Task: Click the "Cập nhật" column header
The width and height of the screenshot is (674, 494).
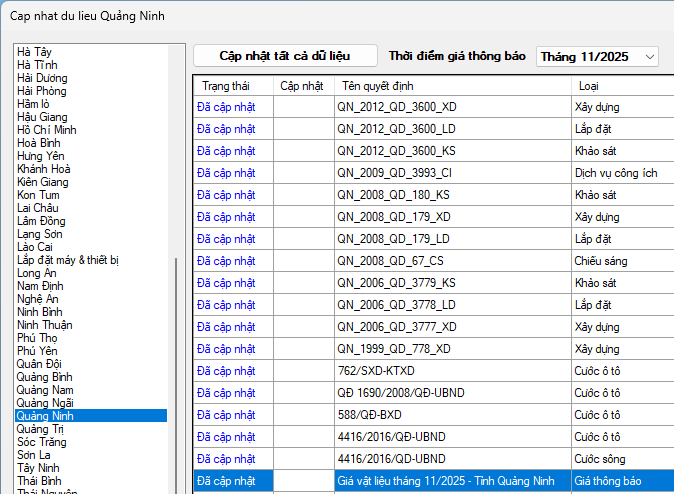Action: tap(302, 85)
